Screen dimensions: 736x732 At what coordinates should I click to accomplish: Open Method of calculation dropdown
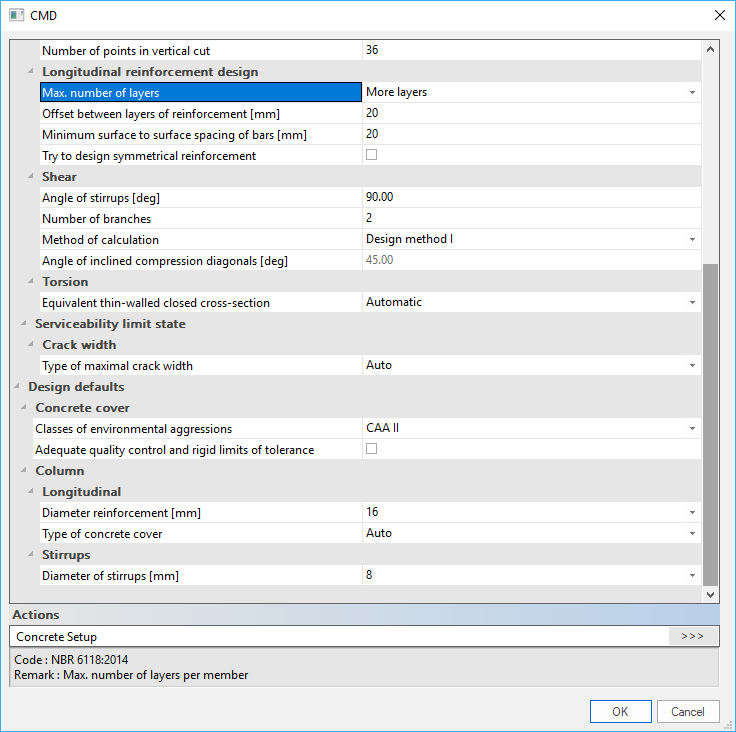pos(691,240)
